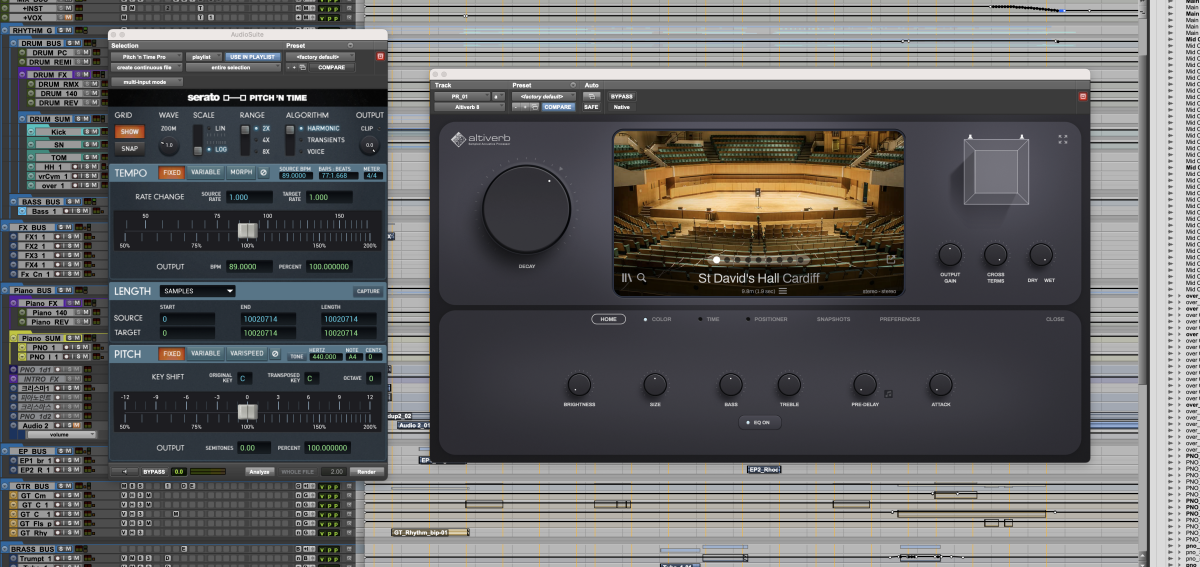Open the multi-input mode dropdown
The width and height of the screenshot is (1200, 567).
[x=146, y=81]
